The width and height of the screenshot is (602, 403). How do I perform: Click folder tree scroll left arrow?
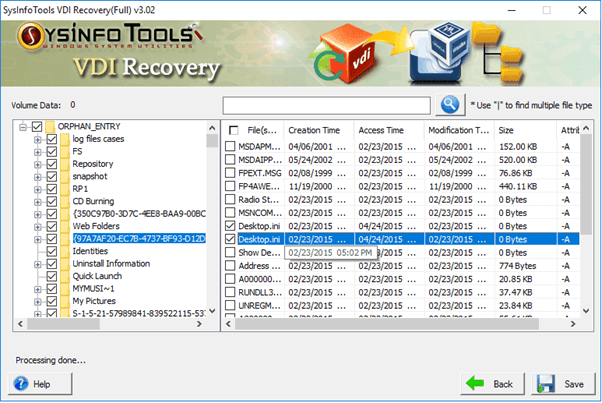[20, 324]
